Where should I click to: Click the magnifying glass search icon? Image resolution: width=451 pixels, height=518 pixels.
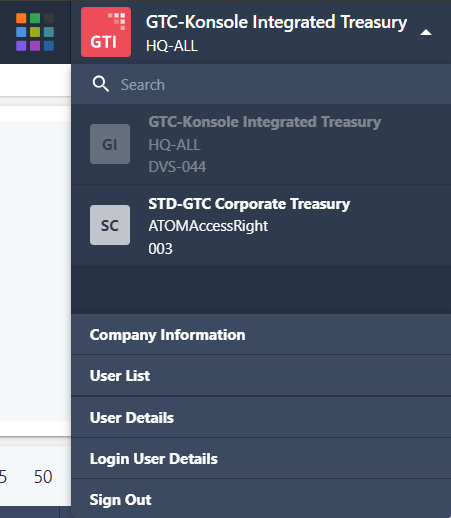coord(101,84)
